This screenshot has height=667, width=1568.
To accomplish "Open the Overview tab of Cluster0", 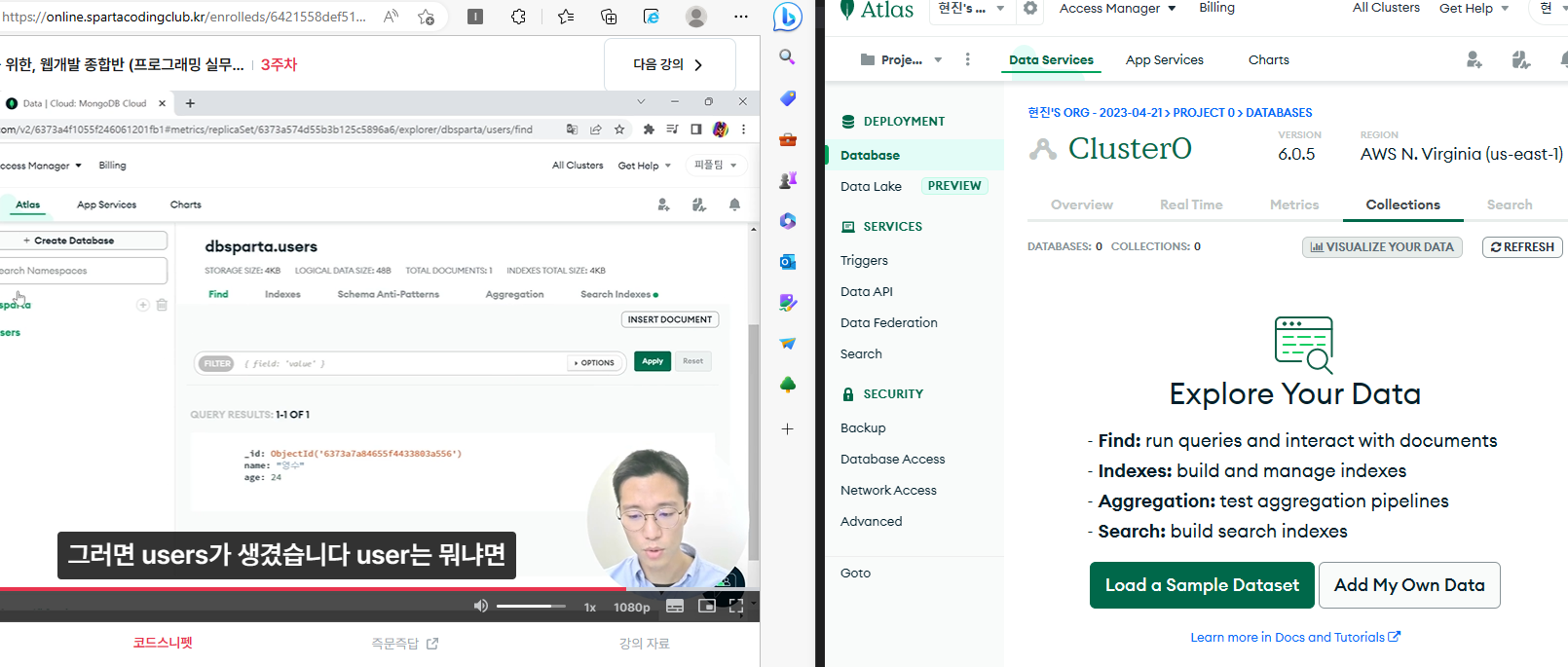I will coord(1081,204).
